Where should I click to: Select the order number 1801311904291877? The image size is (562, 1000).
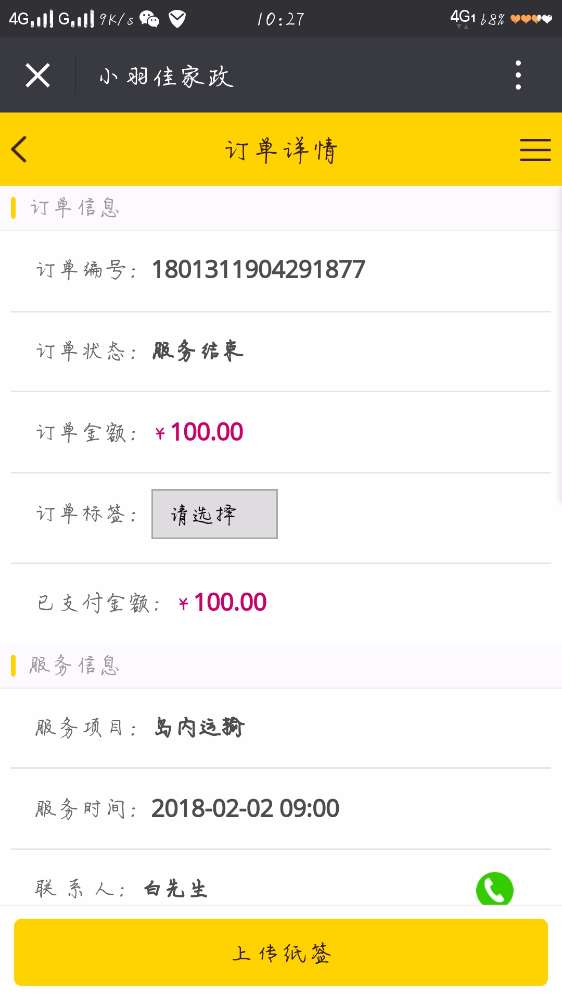click(258, 269)
